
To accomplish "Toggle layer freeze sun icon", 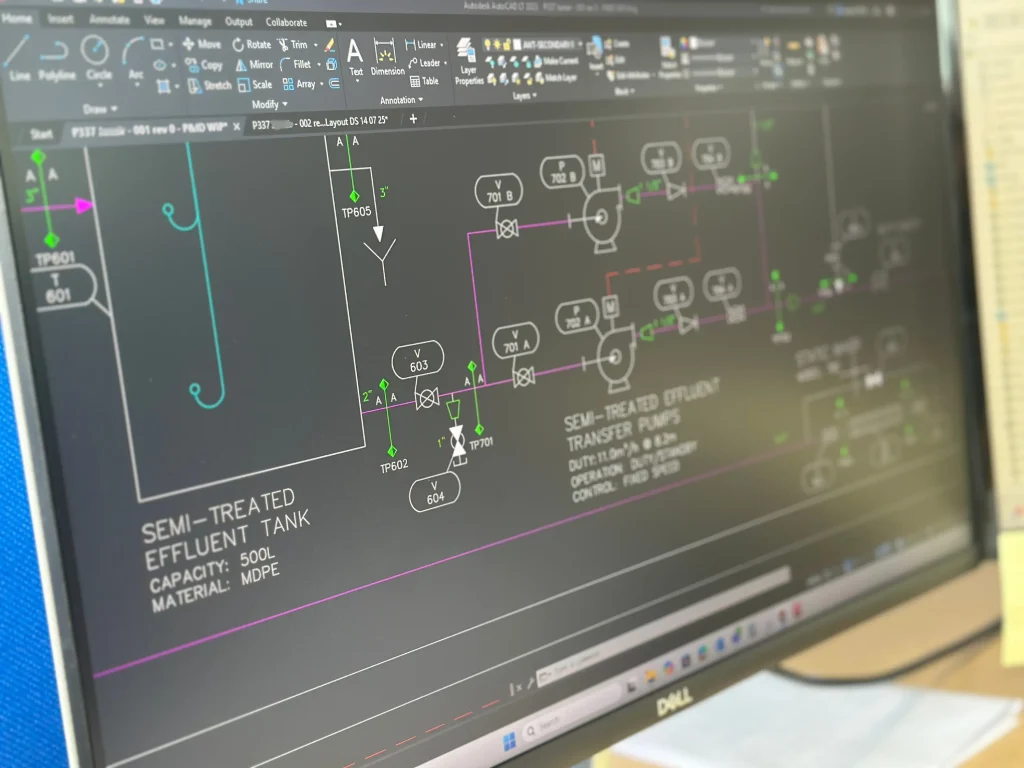I will [497, 44].
